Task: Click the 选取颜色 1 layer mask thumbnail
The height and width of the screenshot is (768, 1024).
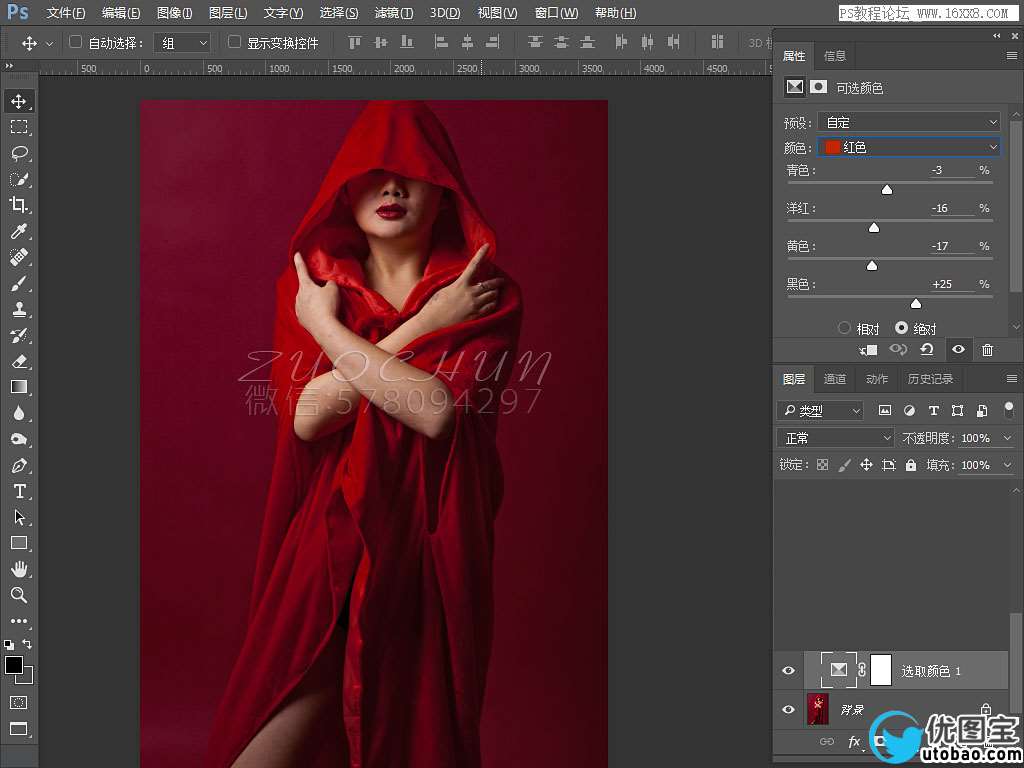Action: click(881, 670)
